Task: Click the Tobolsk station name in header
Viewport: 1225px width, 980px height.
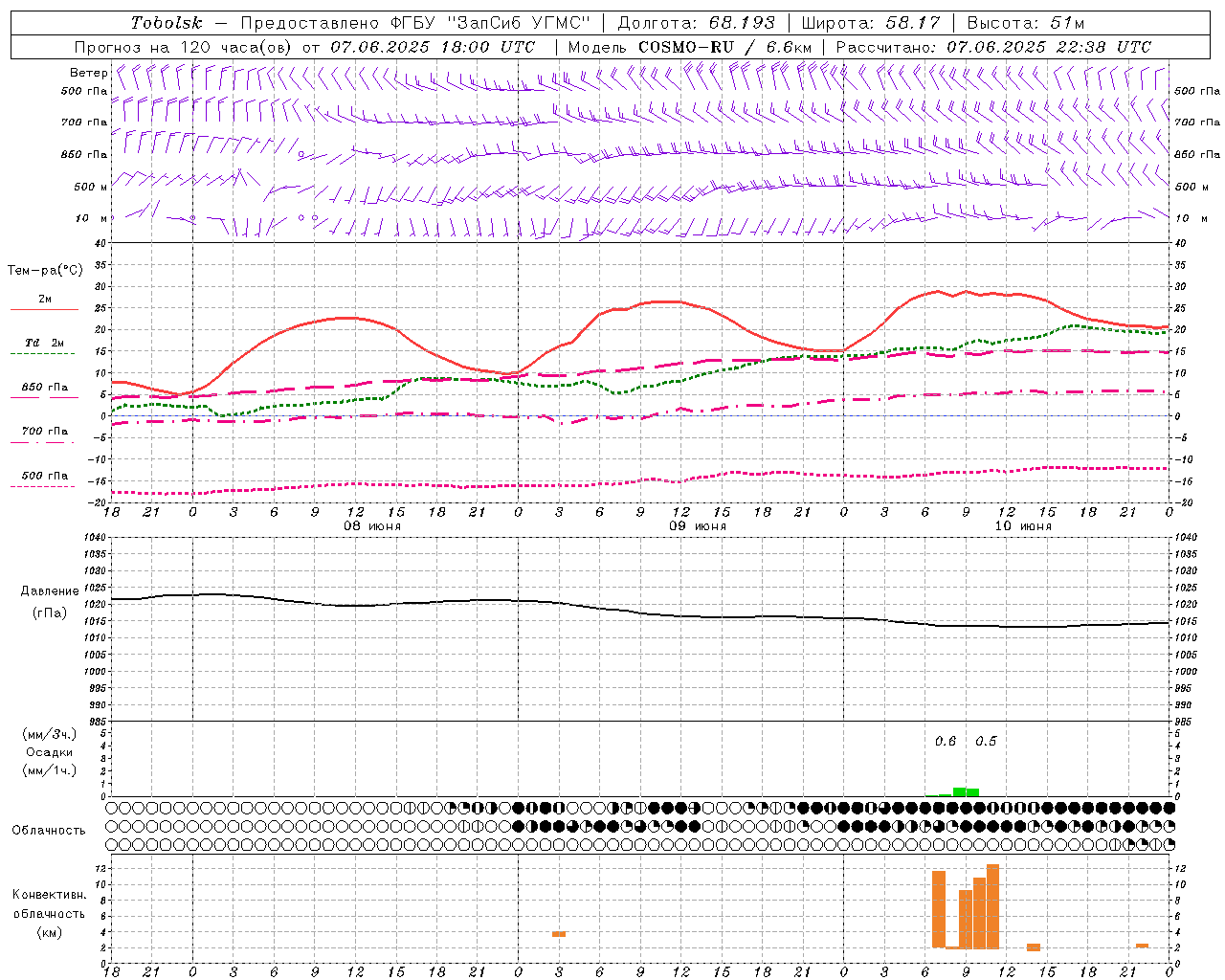Action: click(167, 23)
